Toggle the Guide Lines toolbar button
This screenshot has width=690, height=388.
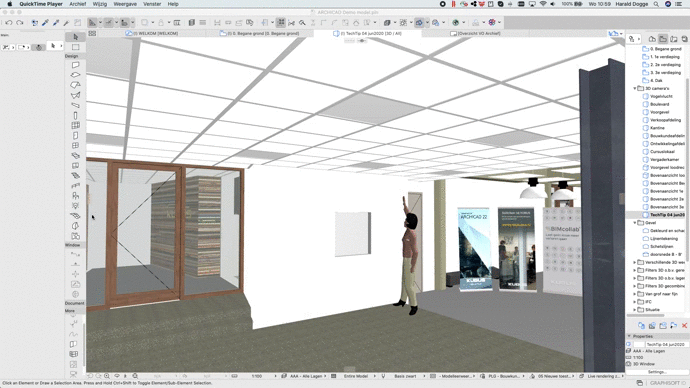click(x=92, y=22)
